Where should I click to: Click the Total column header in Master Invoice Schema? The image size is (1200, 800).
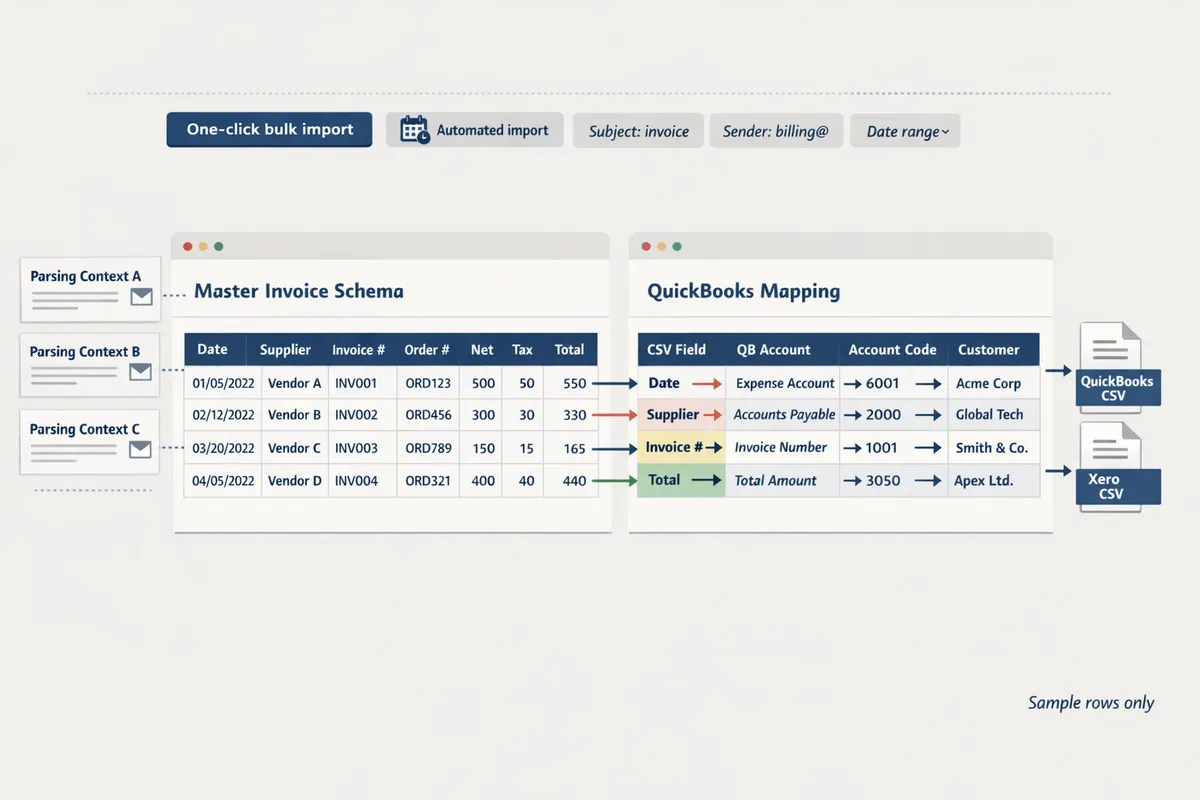pyautogui.click(x=569, y=350)
